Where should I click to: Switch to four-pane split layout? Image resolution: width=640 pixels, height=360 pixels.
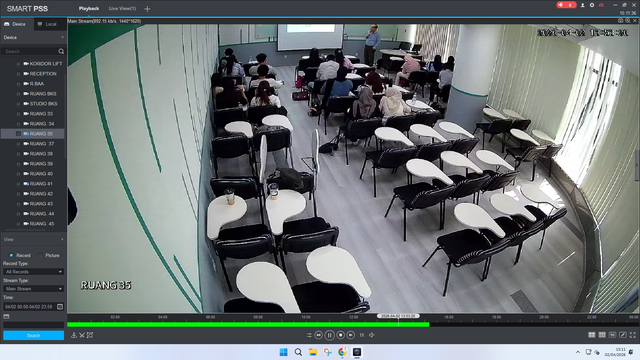[592, 335]
